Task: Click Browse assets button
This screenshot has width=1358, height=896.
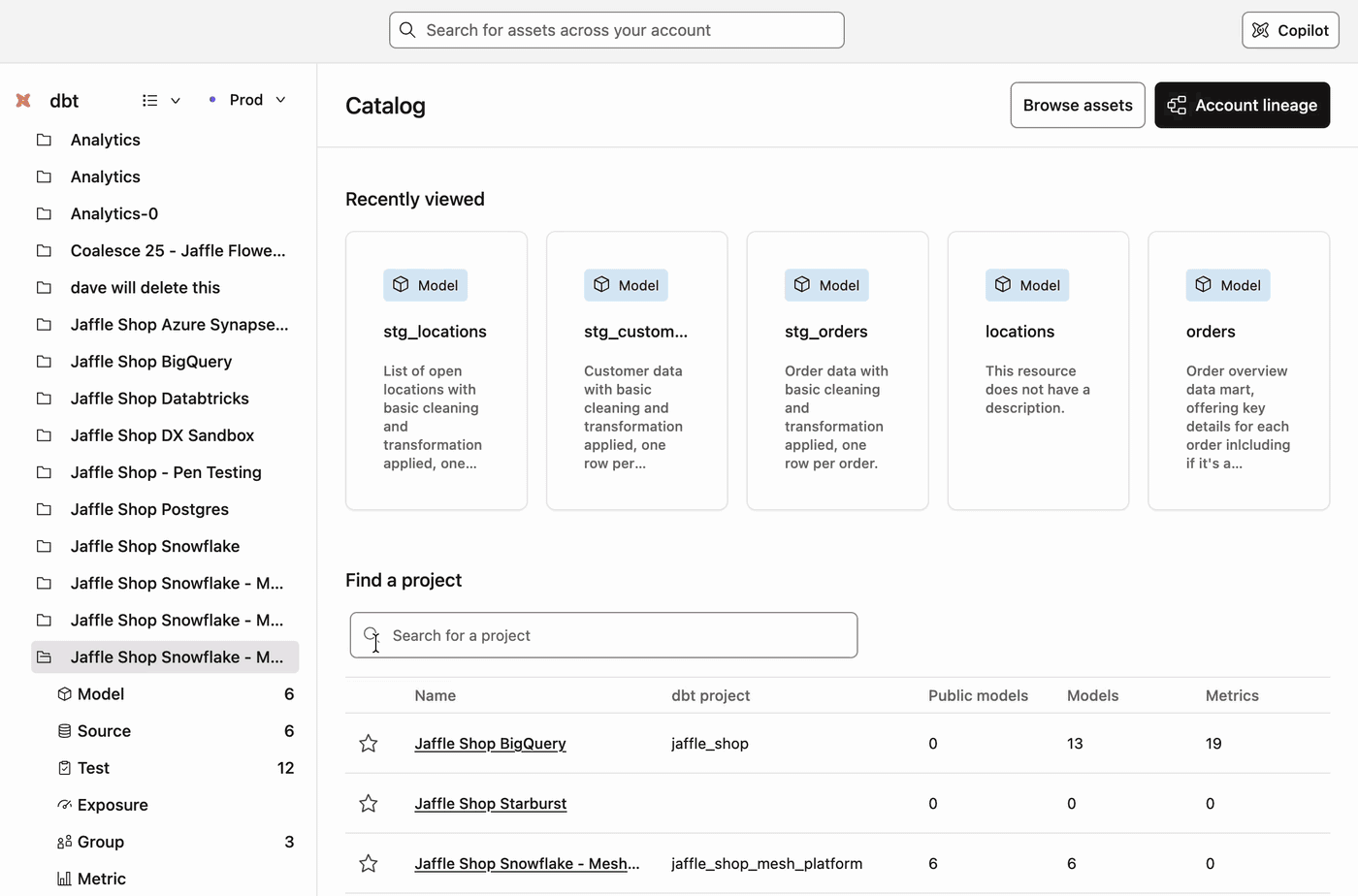Action: click(1078, 105)
